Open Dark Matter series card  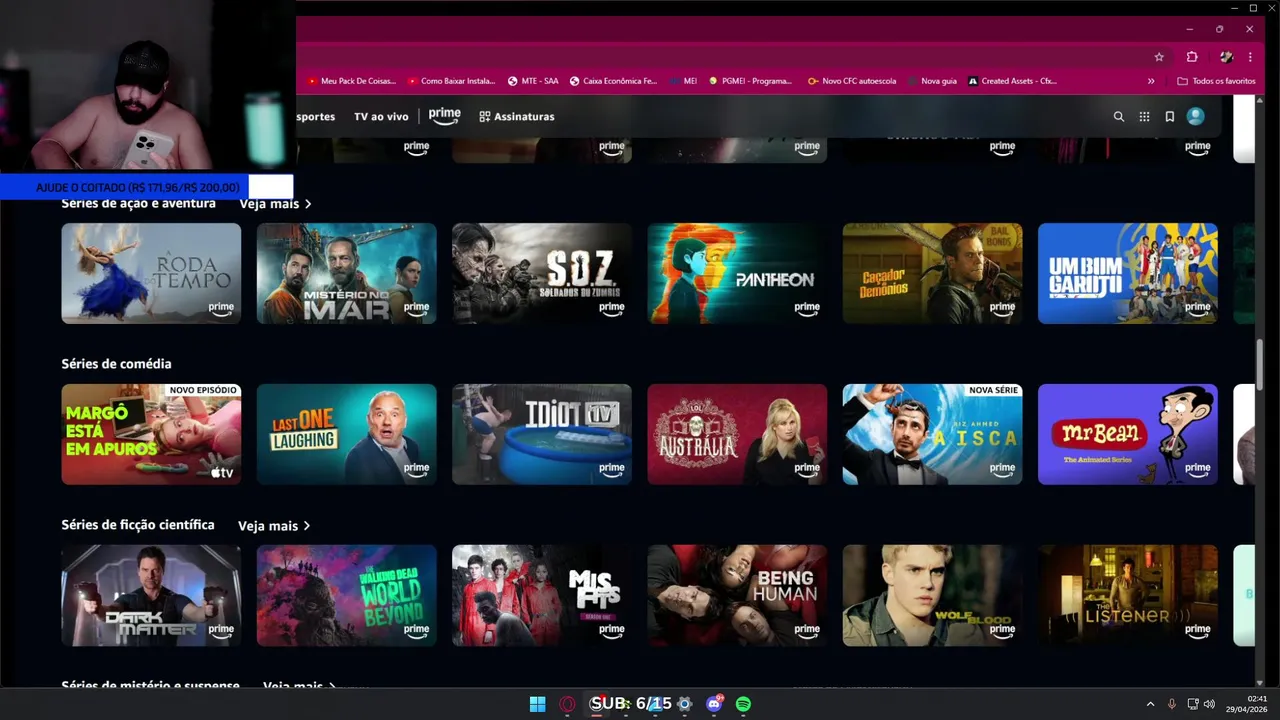(x=151, y=595)
